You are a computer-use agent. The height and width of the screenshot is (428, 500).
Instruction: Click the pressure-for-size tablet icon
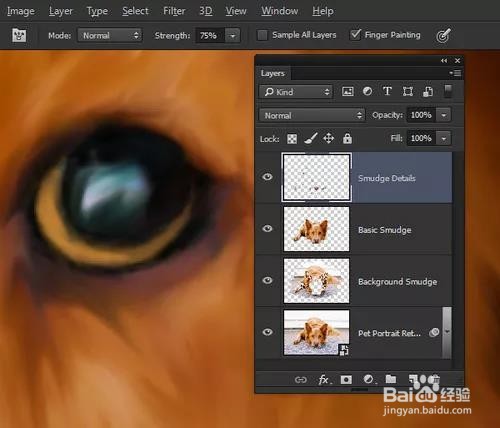coord(443,35)
